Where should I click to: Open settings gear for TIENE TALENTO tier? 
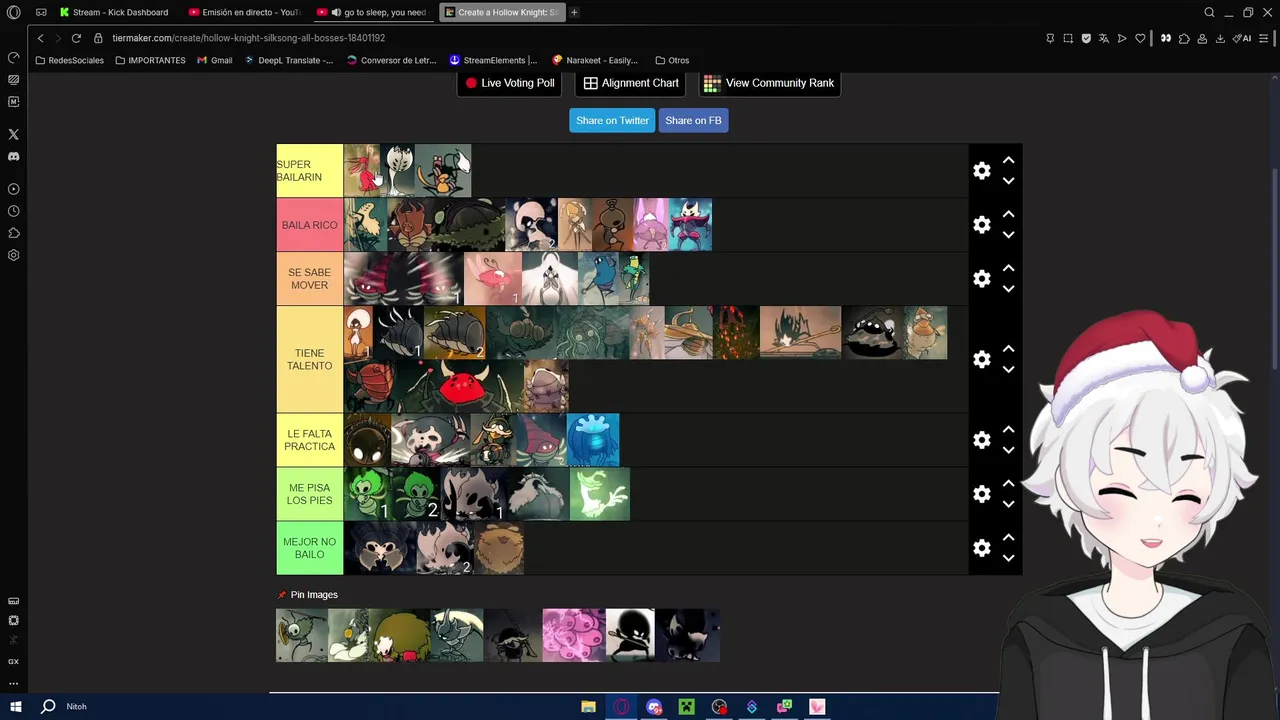coord(982,359)
